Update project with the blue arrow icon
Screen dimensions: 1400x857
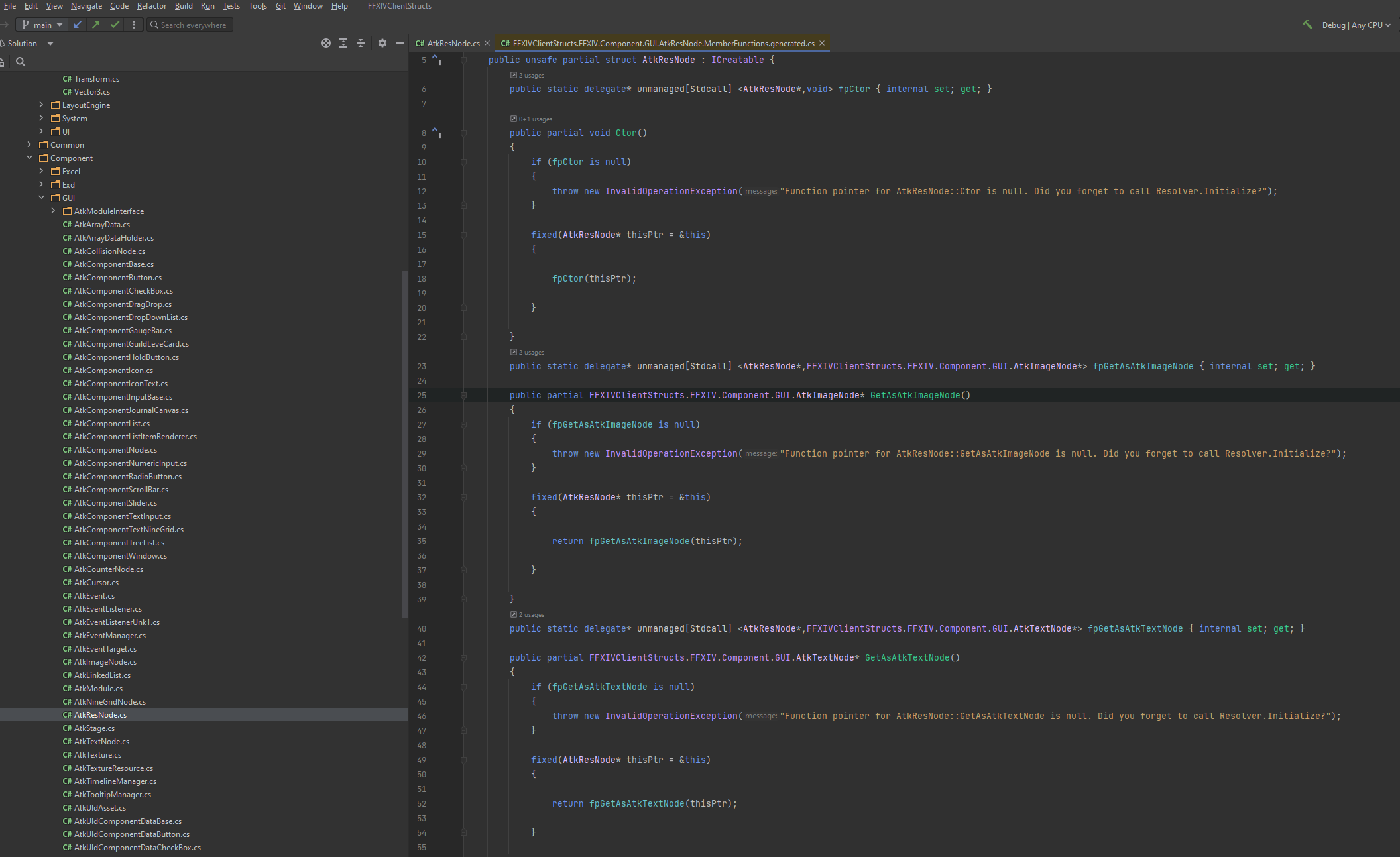point(78,25)
